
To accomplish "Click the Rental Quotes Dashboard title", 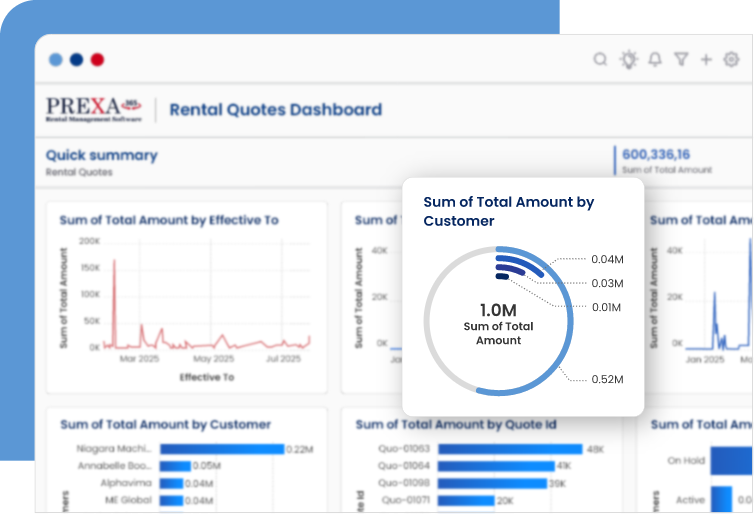I will coord(275,110).
